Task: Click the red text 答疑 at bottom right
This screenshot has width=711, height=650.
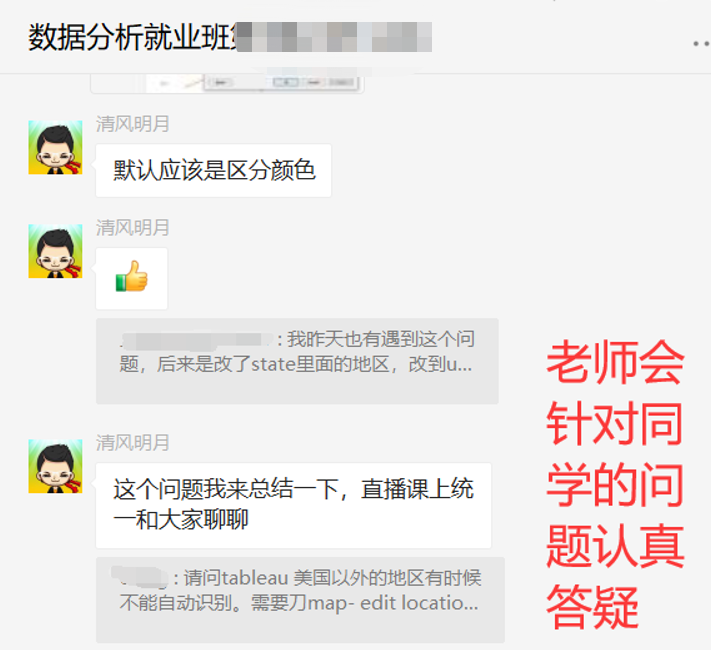Action: coord(592,606)
